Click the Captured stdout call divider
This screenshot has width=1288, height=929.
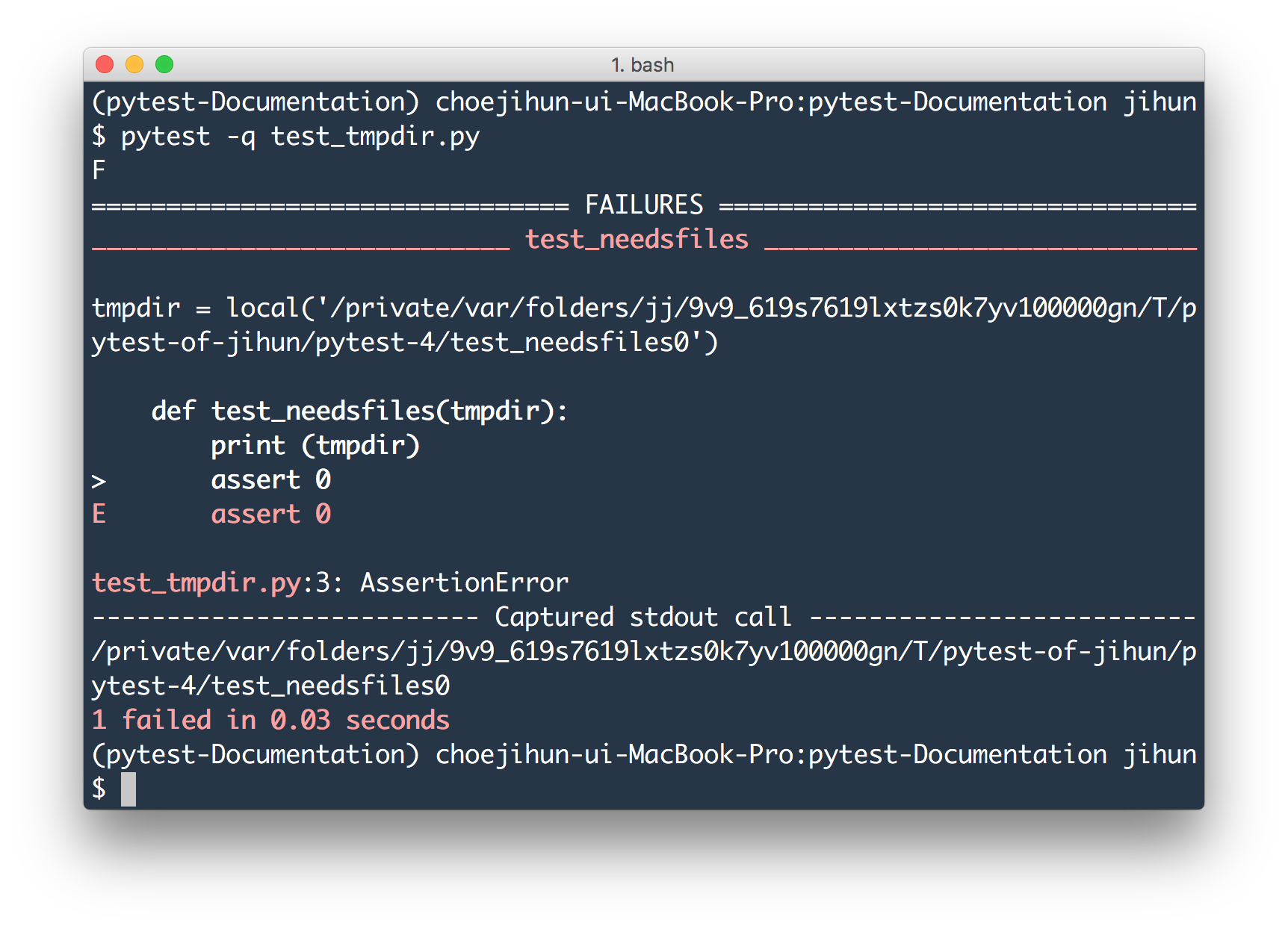tap(643, 616)
